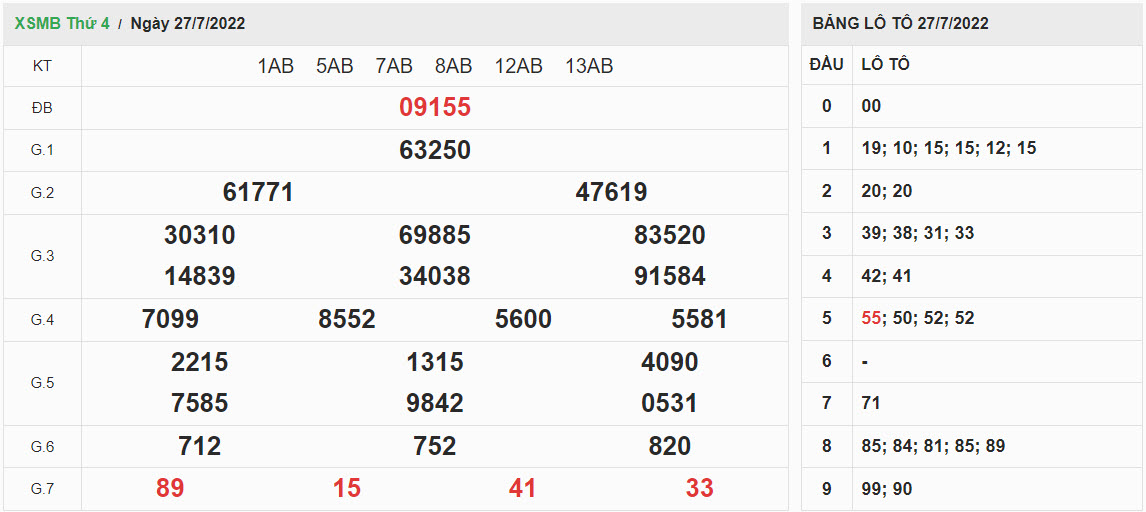Select third prize number 69885
Screen dimensions: 1146x512
pos(434,235)
